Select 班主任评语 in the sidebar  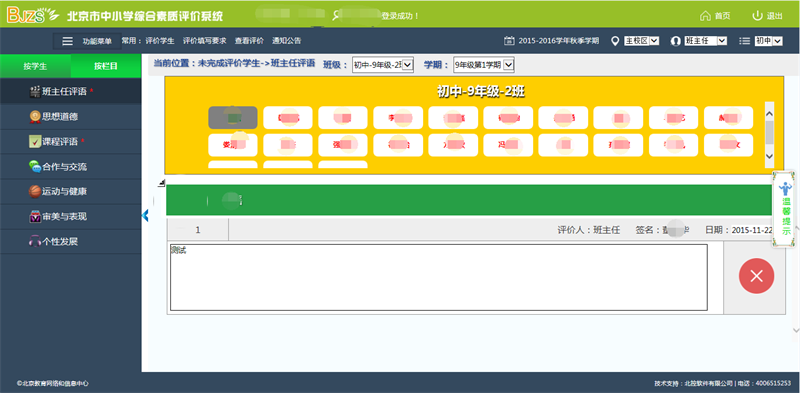click(x=70, y=92)
